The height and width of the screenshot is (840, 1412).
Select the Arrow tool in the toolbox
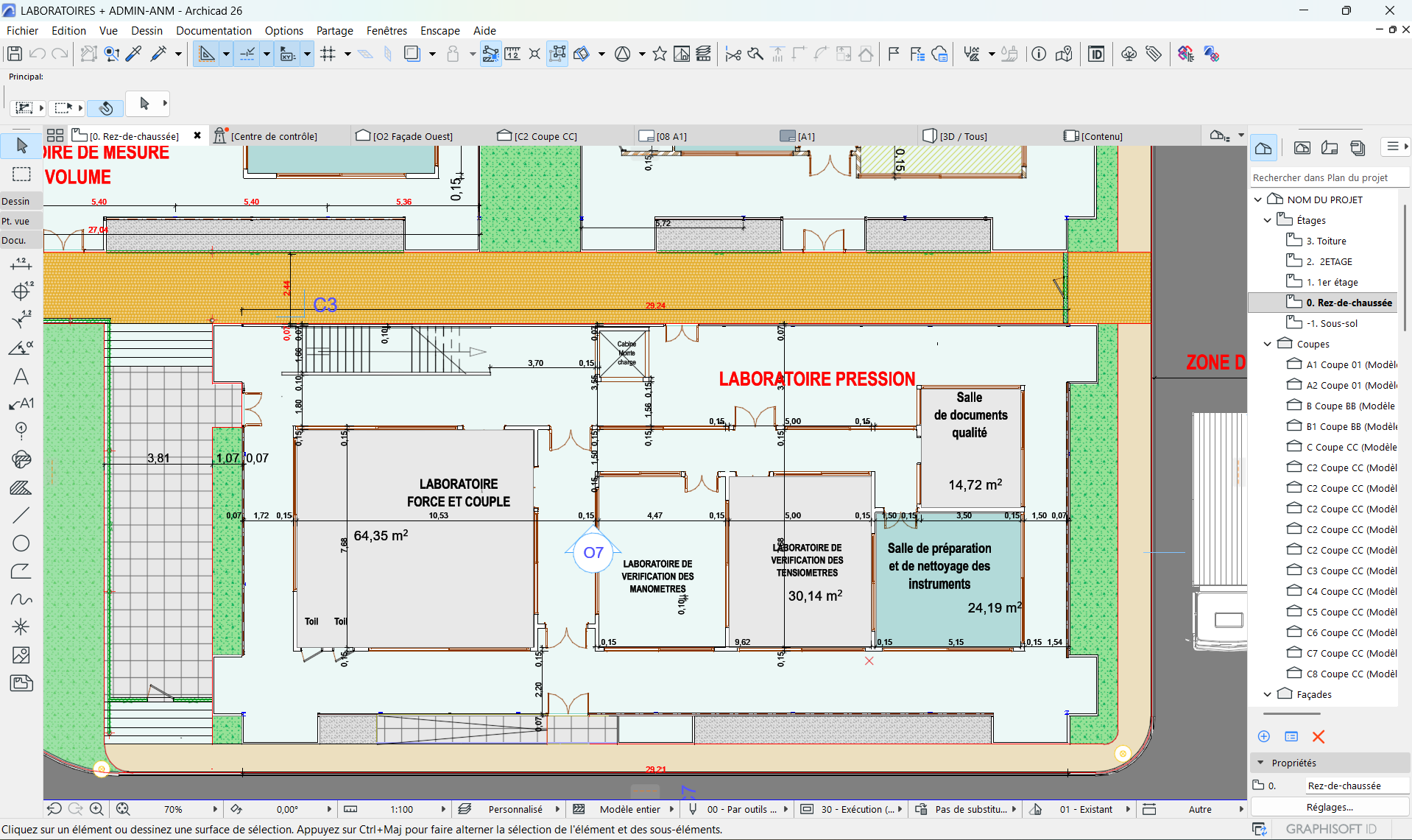click(21, 146)
